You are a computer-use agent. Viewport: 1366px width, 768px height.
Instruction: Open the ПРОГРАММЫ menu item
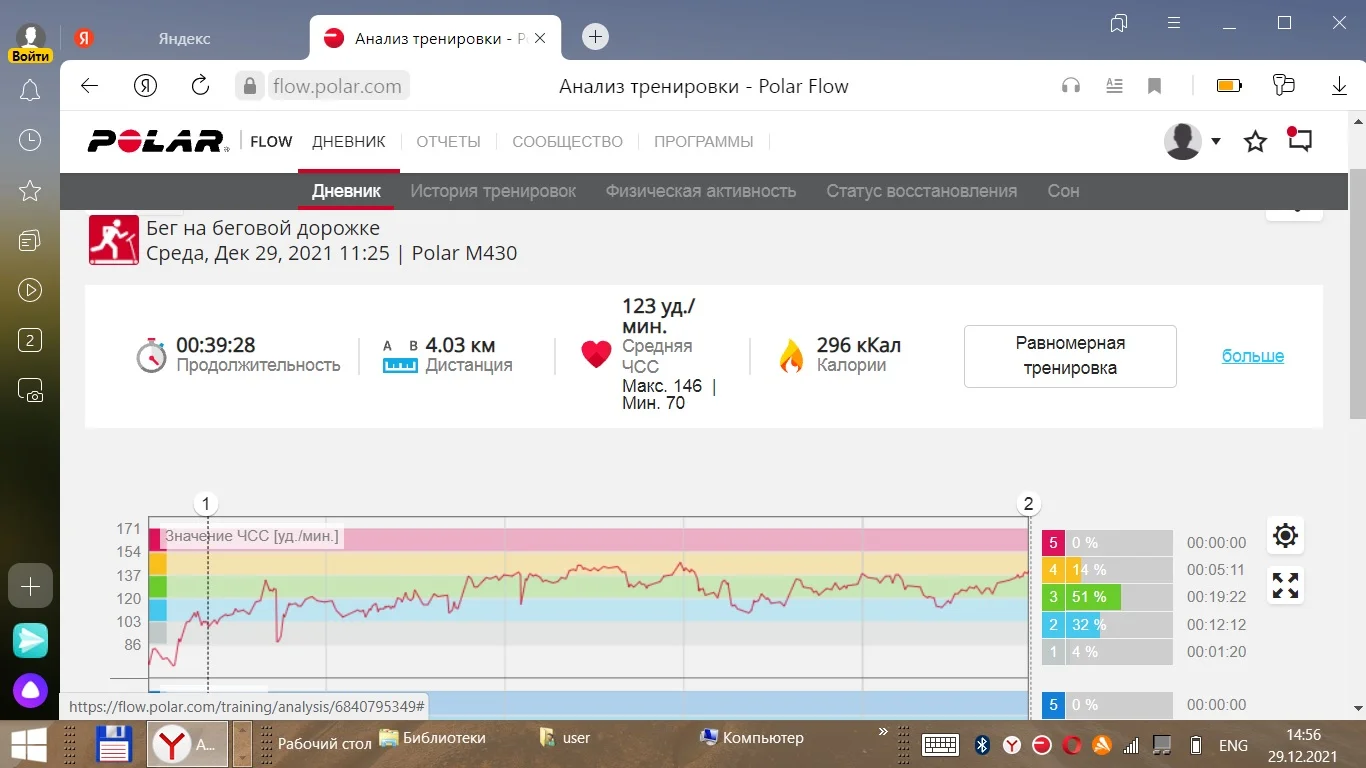click(703, 142)
